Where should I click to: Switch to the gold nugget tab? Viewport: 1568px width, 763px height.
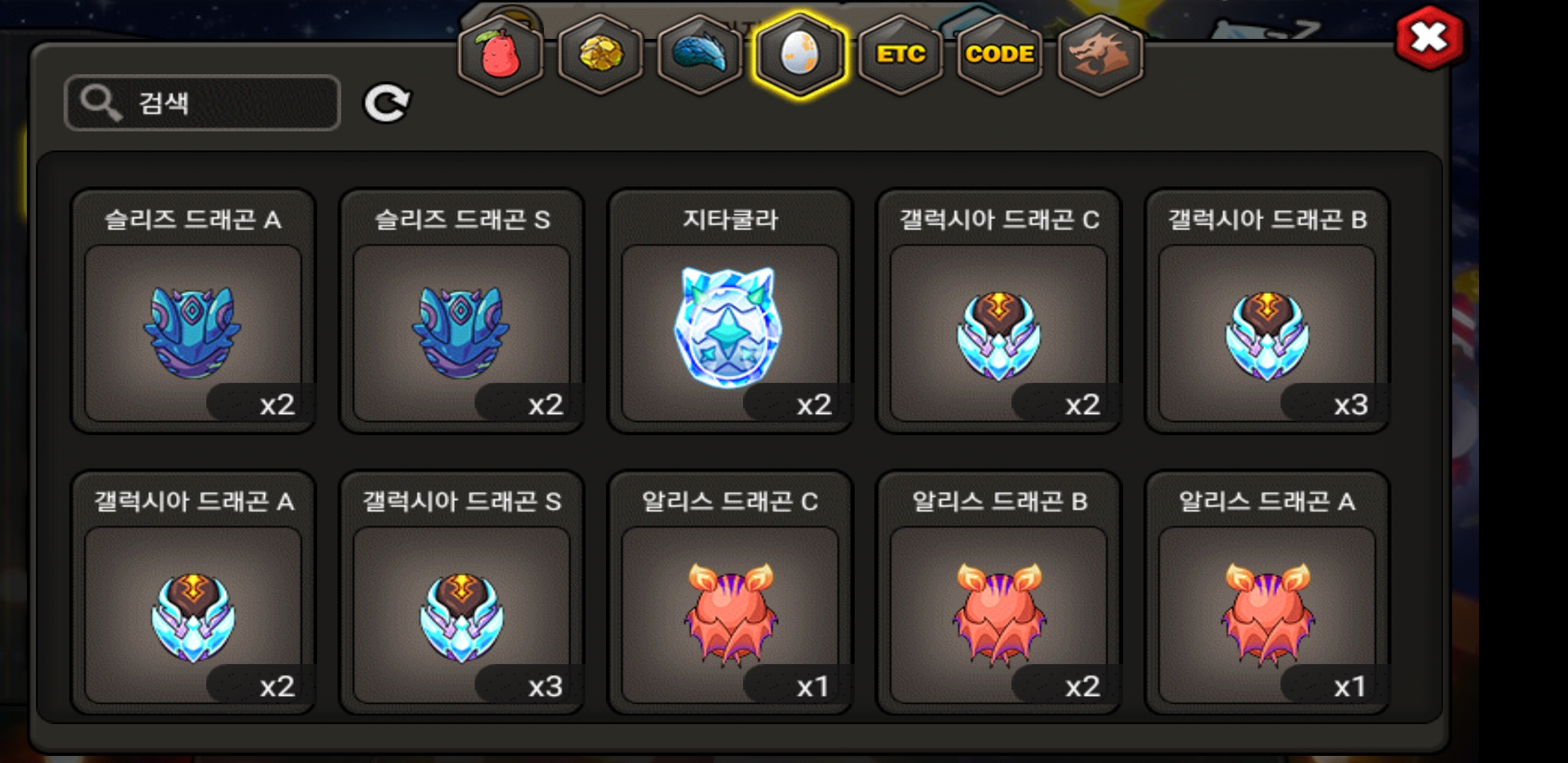(600, 54)
